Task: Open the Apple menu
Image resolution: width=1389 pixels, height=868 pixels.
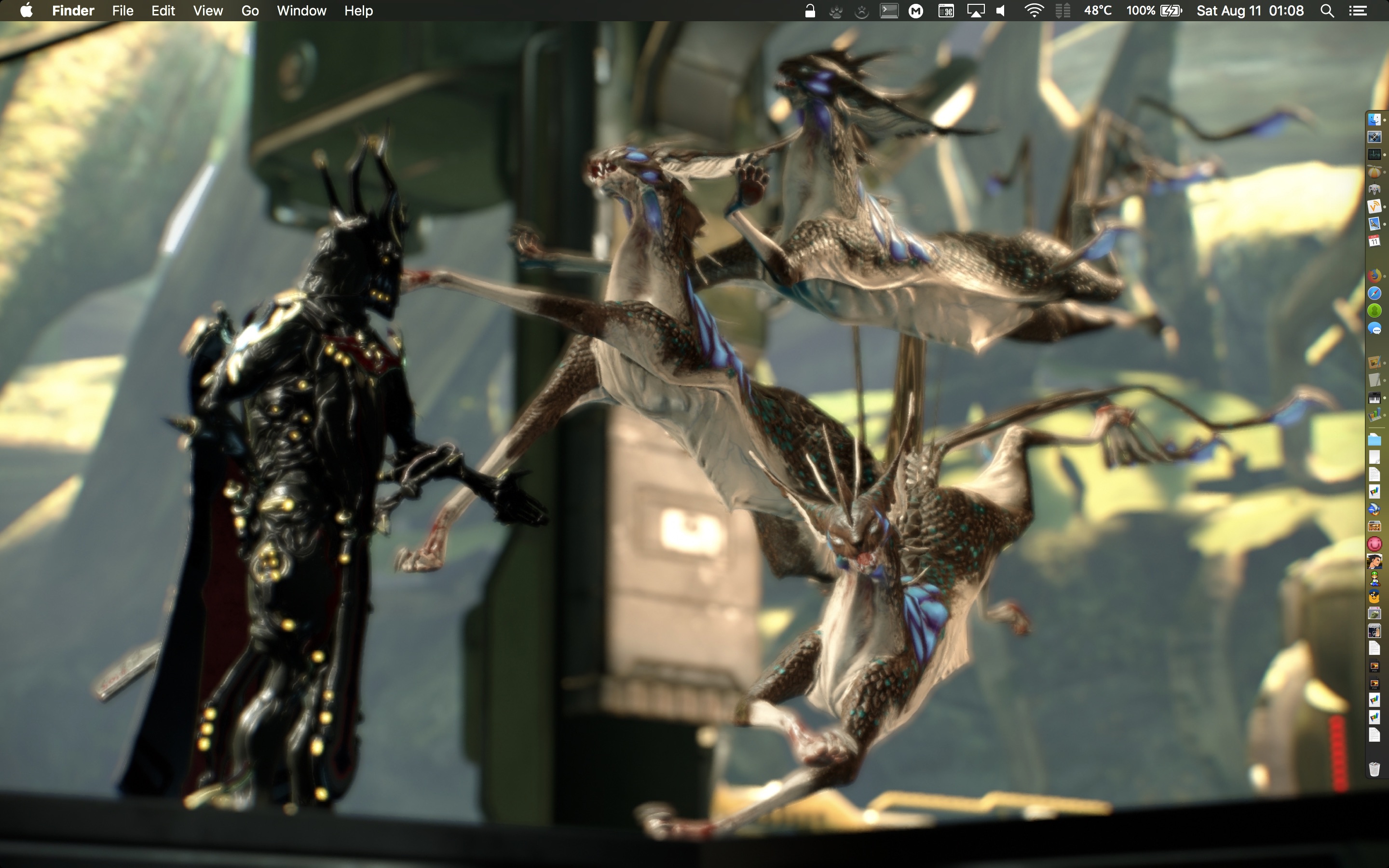Action: tap(26, 10)
